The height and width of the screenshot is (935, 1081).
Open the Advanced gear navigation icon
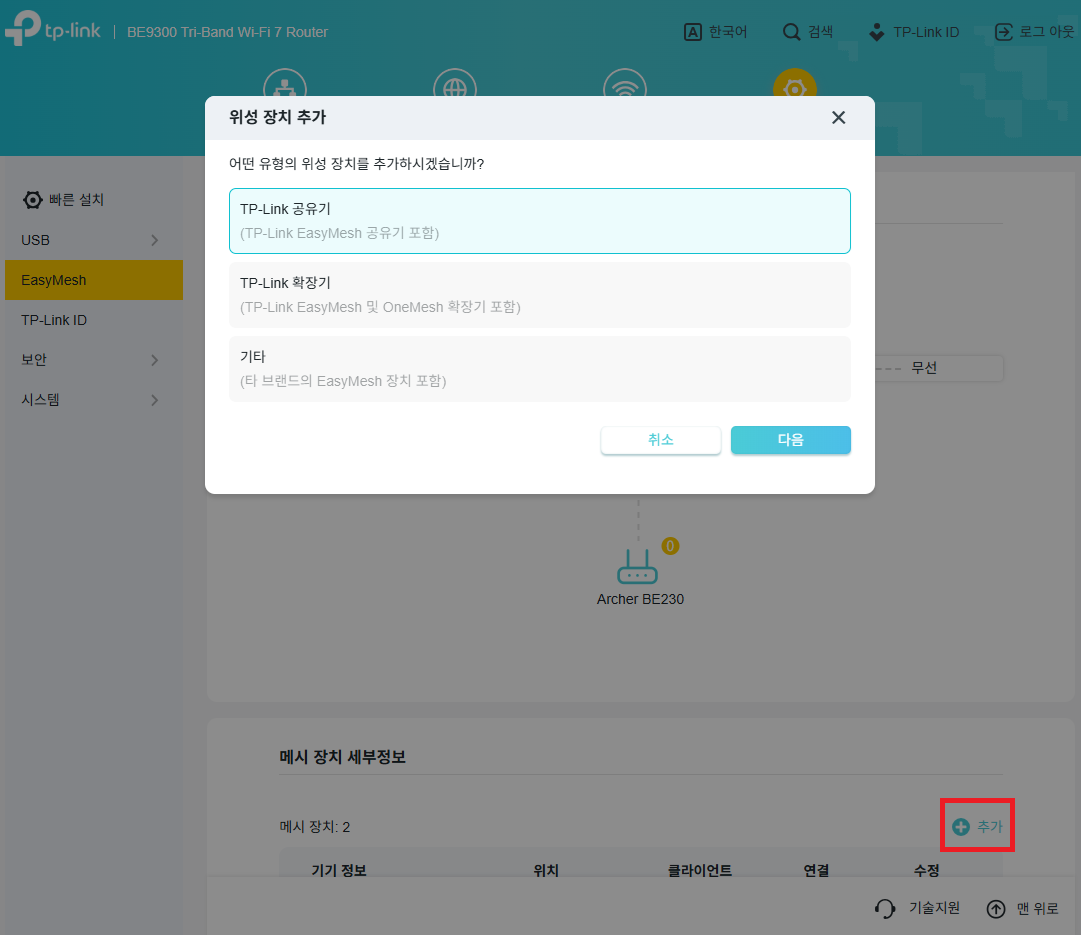tap(795, 83)
